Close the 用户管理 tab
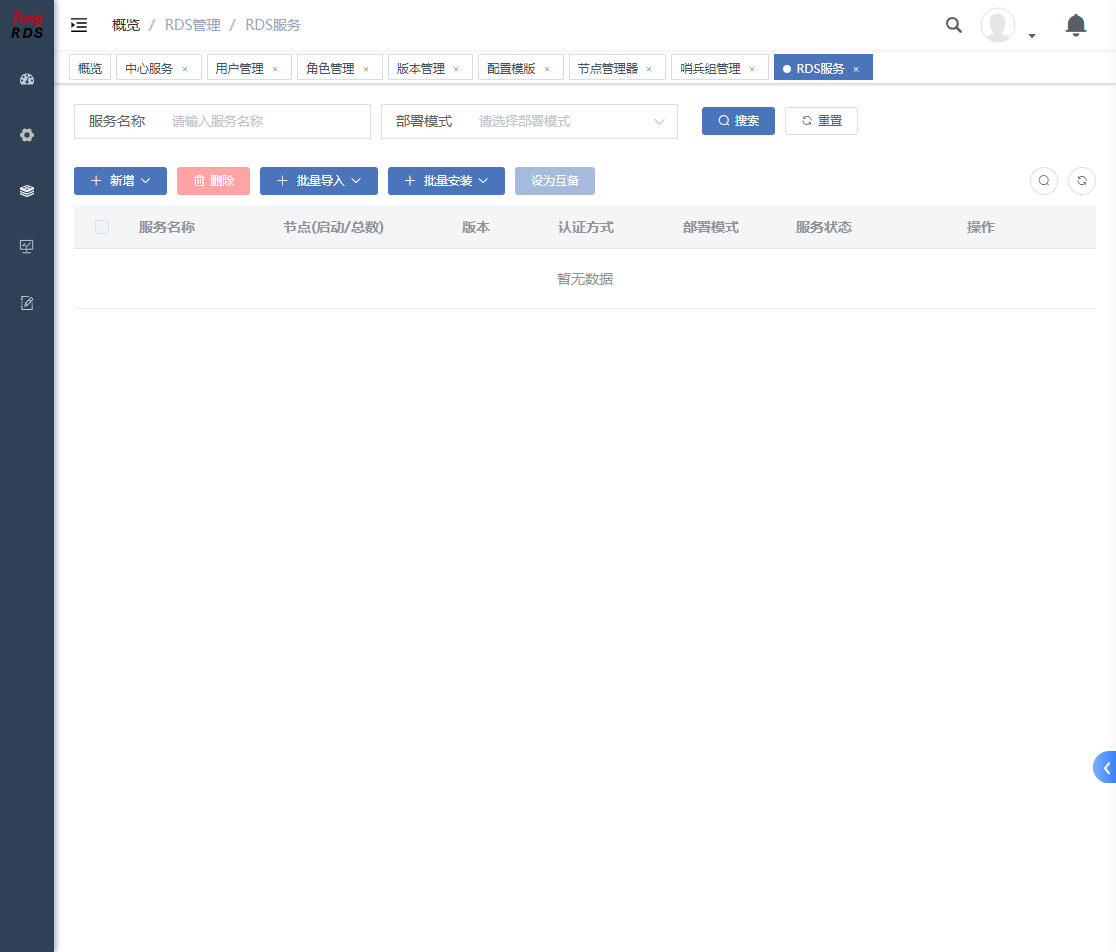This screenshot has height=952, width=1116. [275, 69]
